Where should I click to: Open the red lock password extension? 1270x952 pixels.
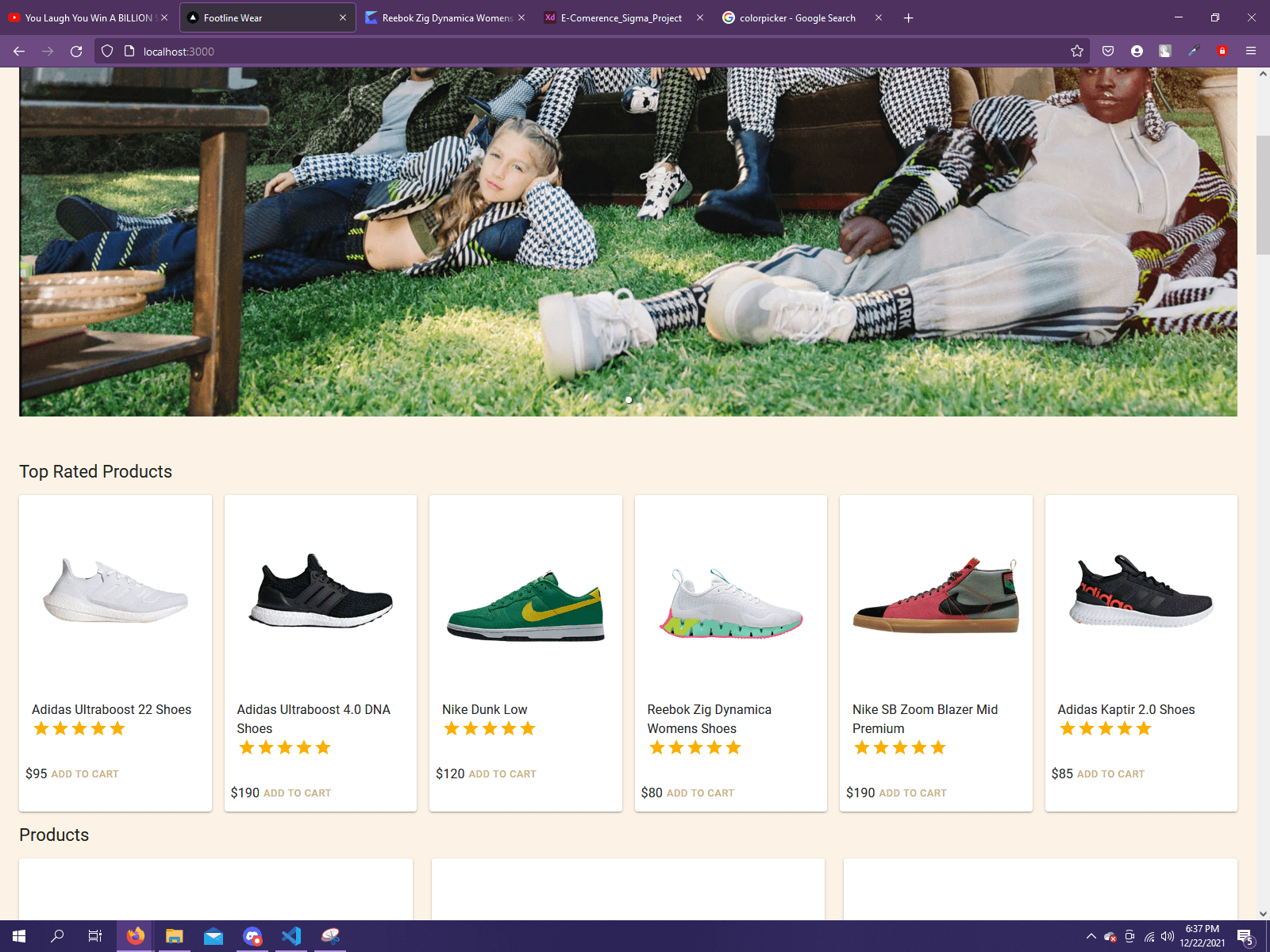pyautogui.click(x=1221, y=51)
